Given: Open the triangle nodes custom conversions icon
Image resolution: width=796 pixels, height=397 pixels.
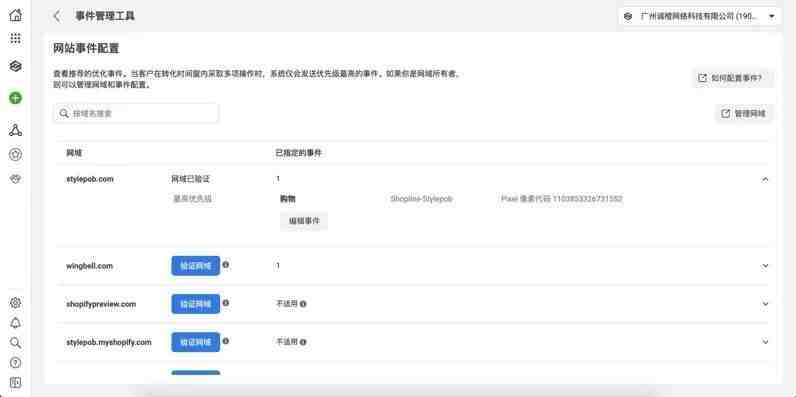Looking at the screenshot, I should (x=16, y=130).
